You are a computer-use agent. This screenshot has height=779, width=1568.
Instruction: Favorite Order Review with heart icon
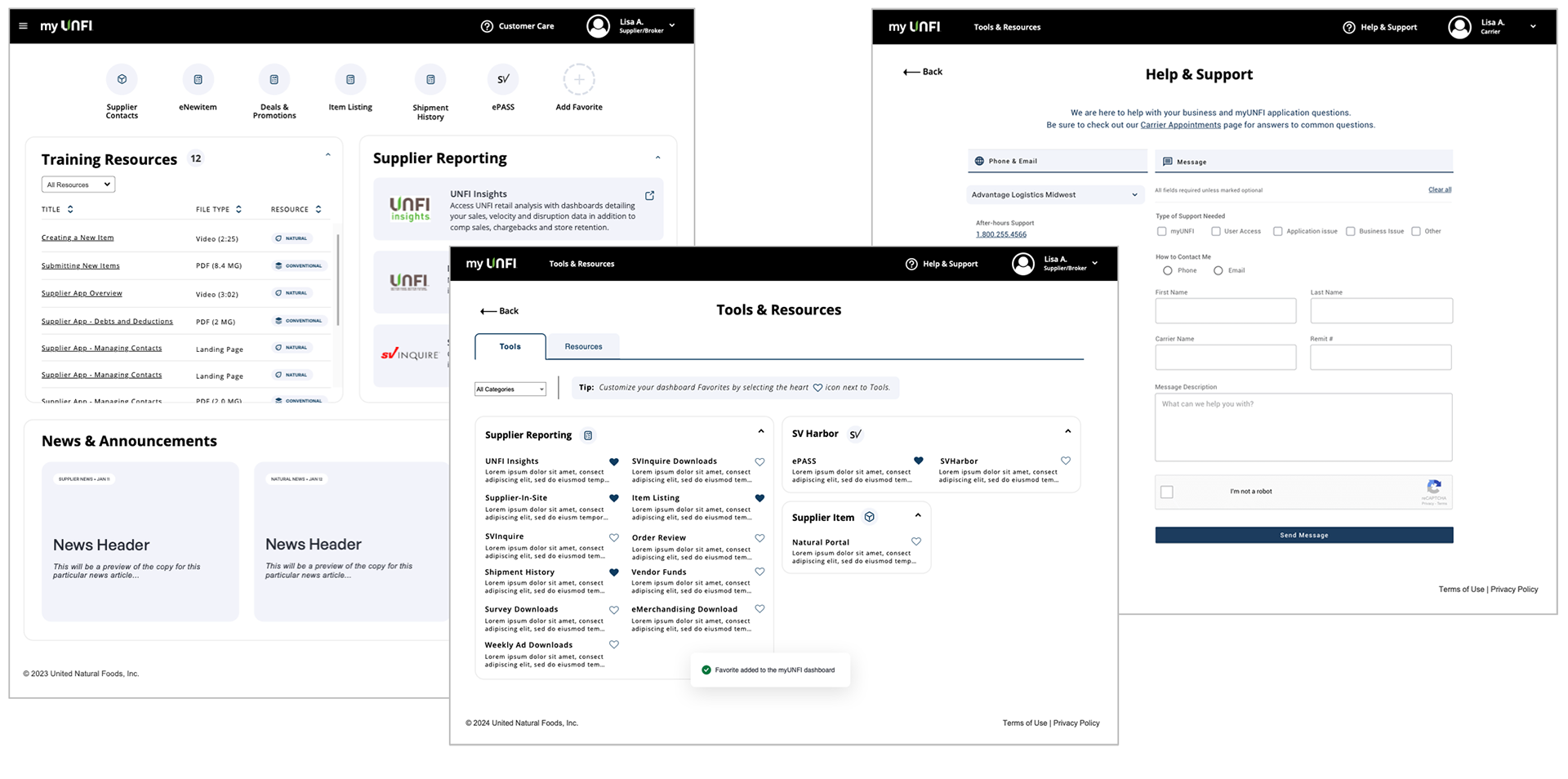[759, 538]
